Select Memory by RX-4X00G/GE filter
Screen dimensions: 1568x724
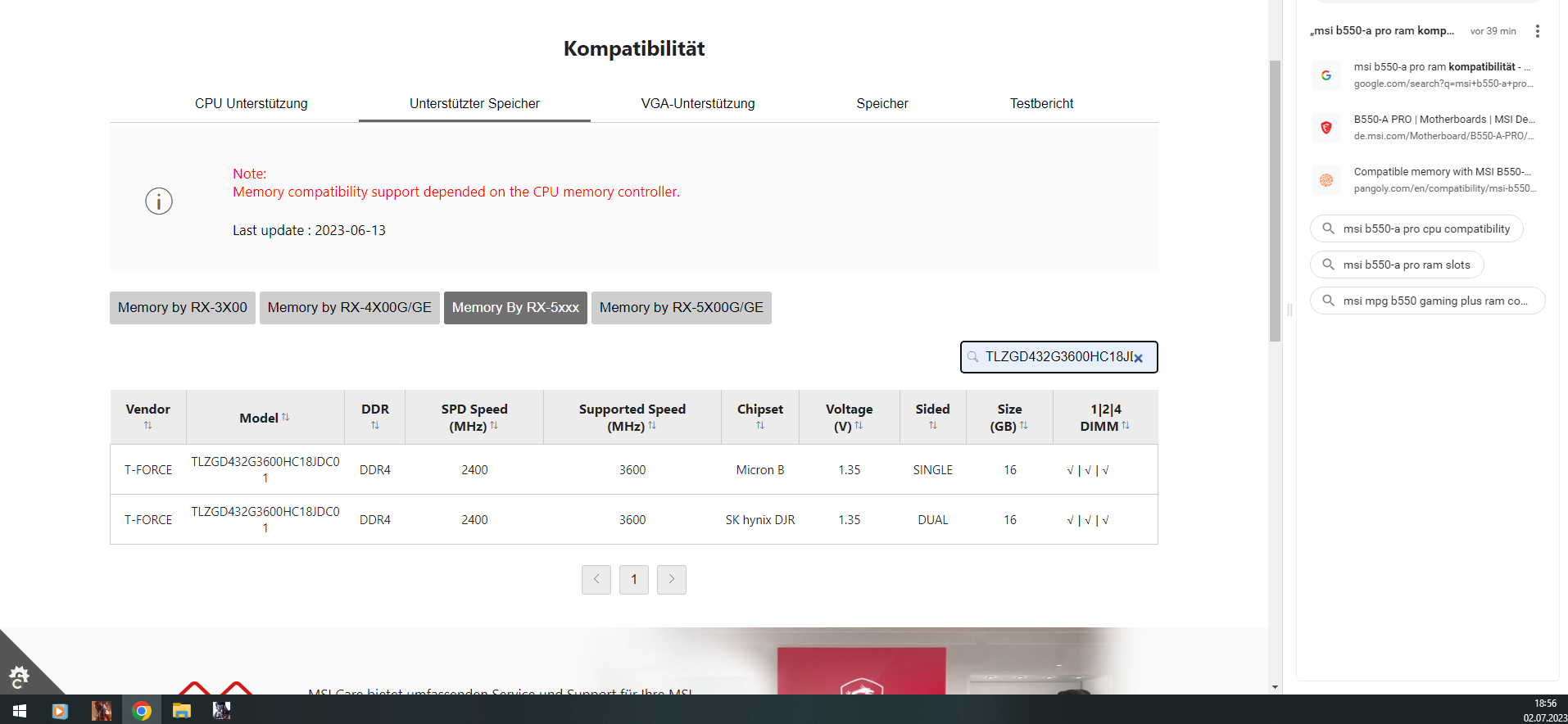click(x=350, y=308)
